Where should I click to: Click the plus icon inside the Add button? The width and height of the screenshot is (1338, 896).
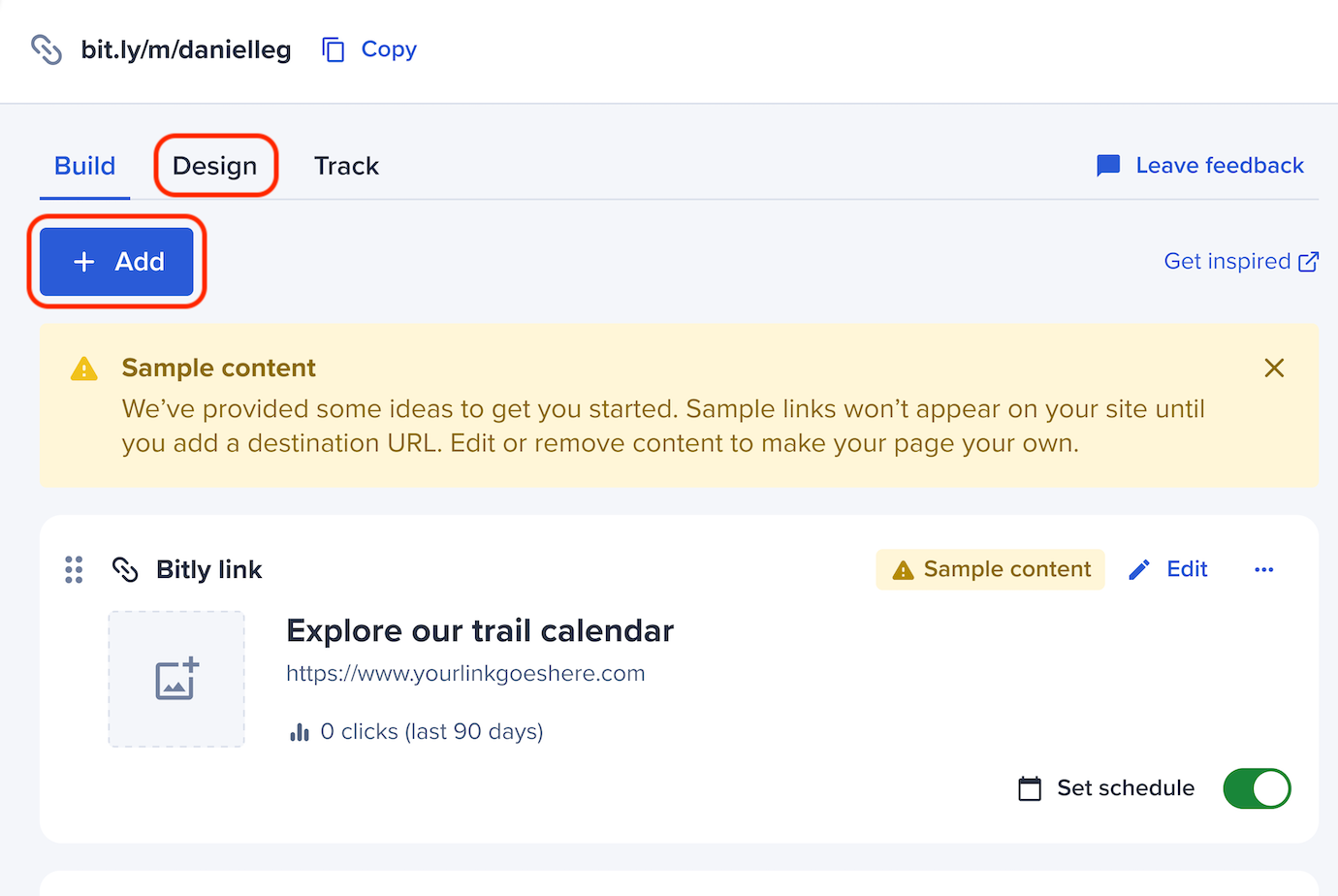click(x=83, y=261)
